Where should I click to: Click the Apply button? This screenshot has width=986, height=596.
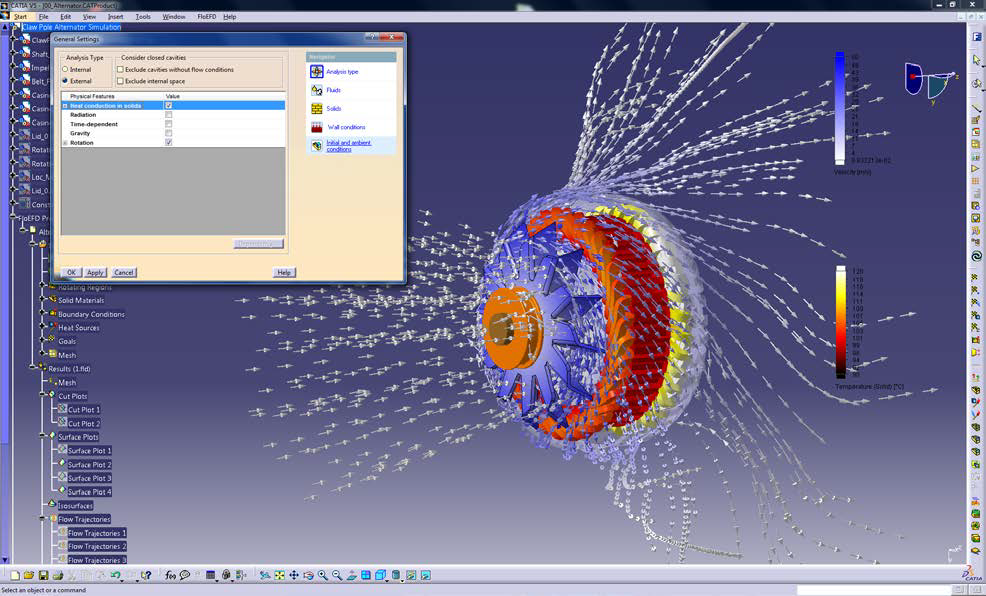(x=95, y=272)
